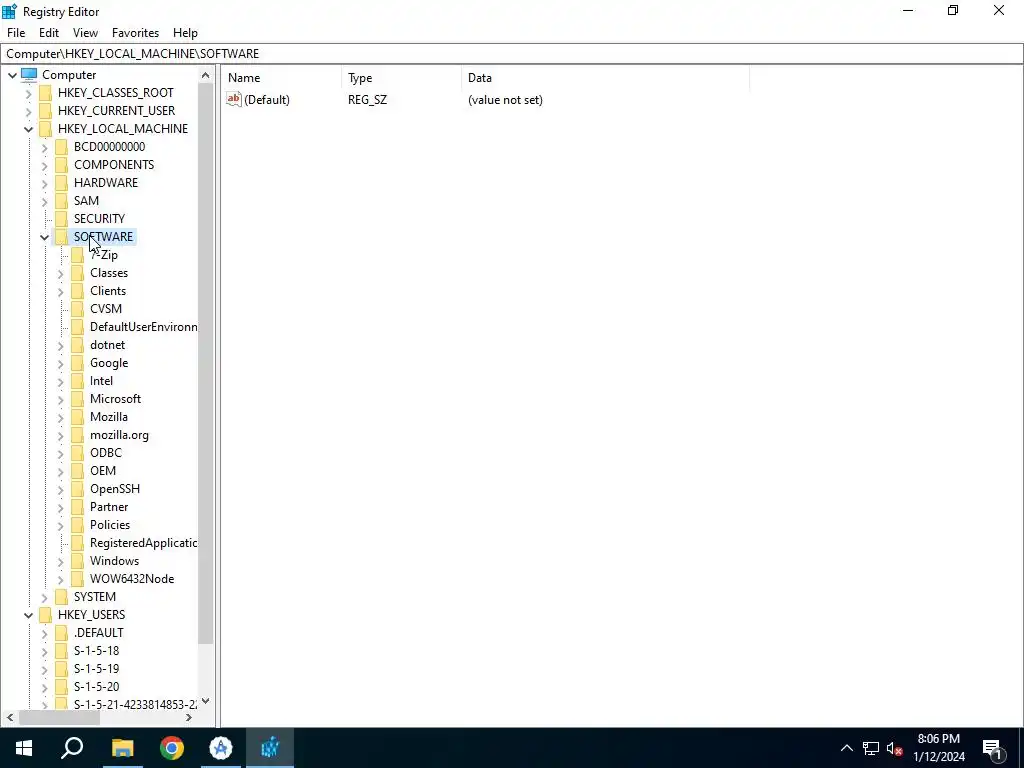The width and height of the screenshot is (1024, 768).
Task: Click the HKEY_CLASSES_ROOT folder icon
Action: 45,93
